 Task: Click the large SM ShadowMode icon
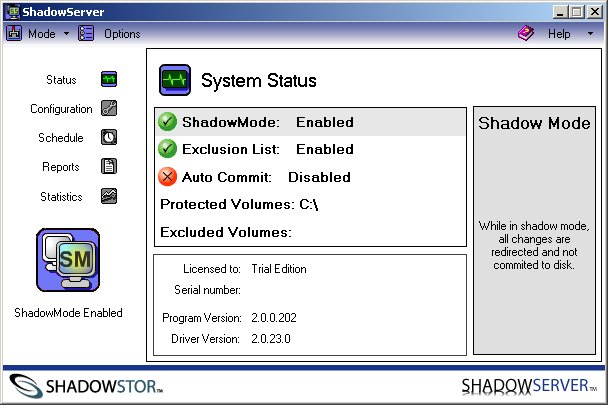click(x=68, y=260)
